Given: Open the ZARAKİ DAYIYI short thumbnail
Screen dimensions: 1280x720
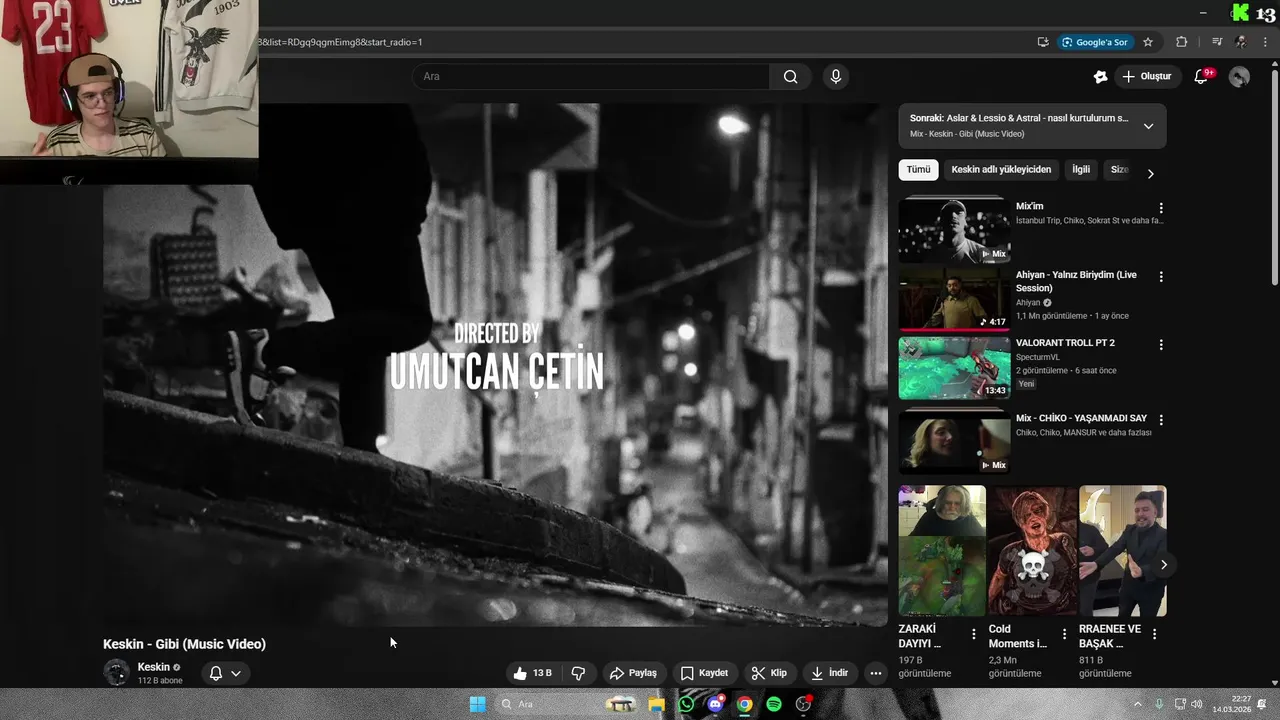Looking at the screenshot, I should coord(942,551).
